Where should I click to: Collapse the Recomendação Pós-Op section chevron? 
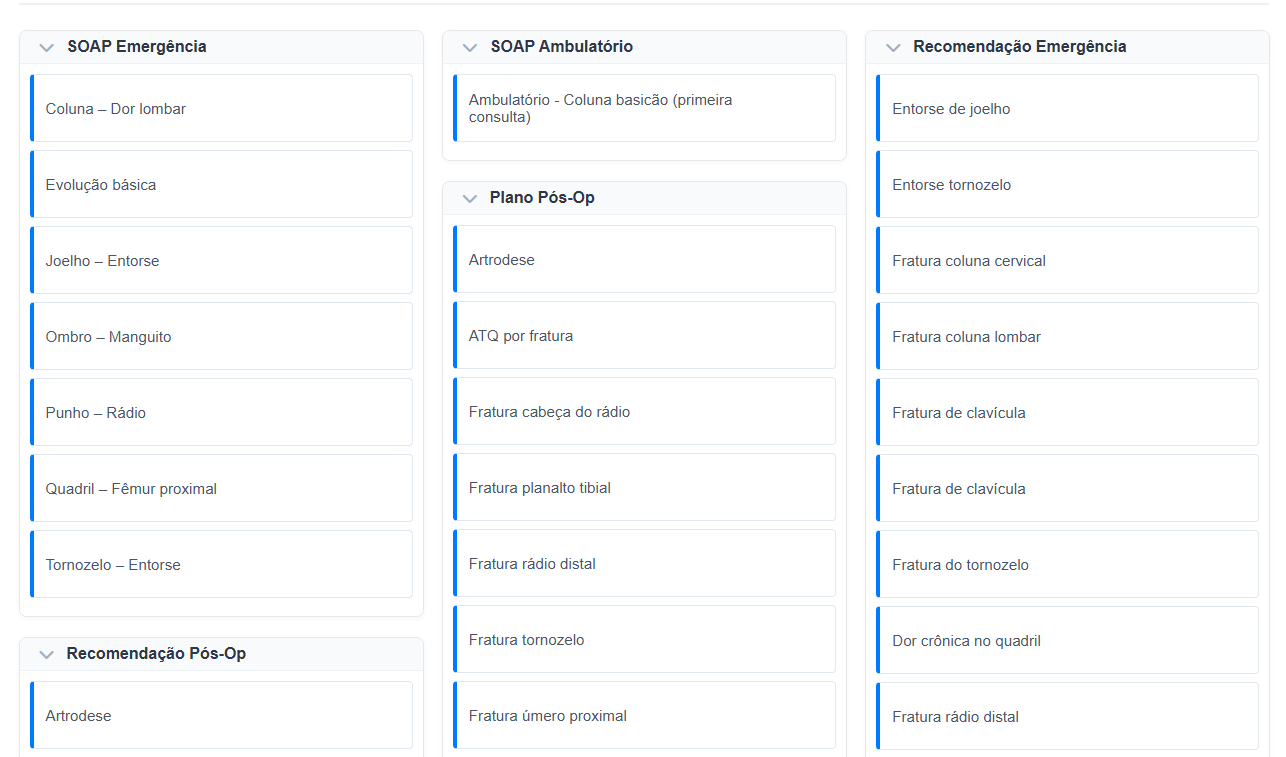pos(46,654)
